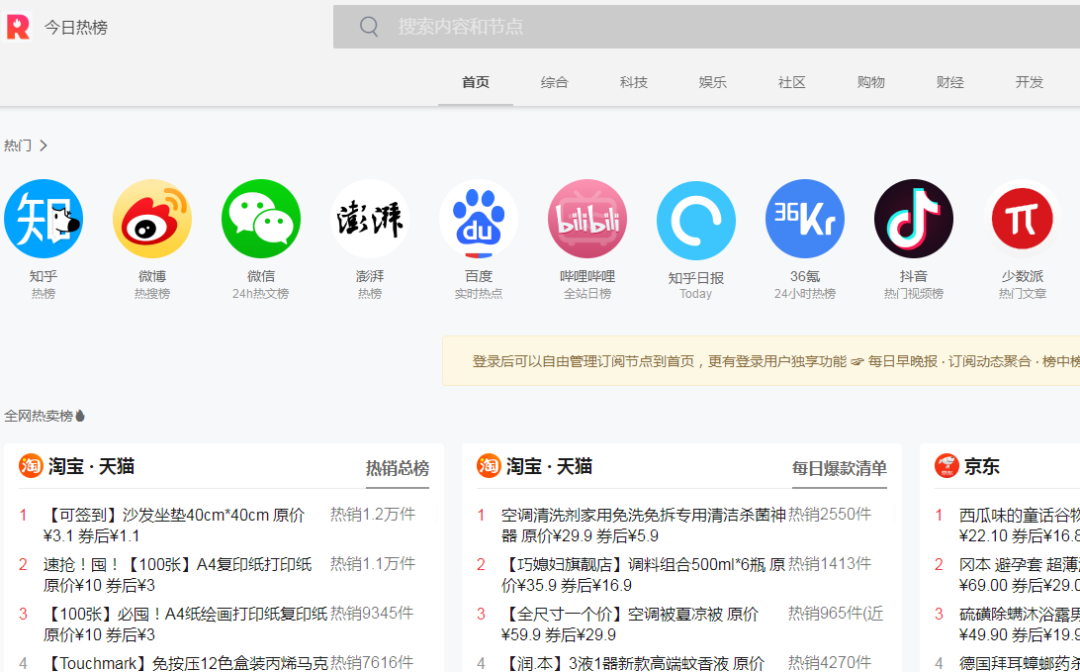Open the 速抢 A4复印纸打印纸 item

[x=178, y=575]
